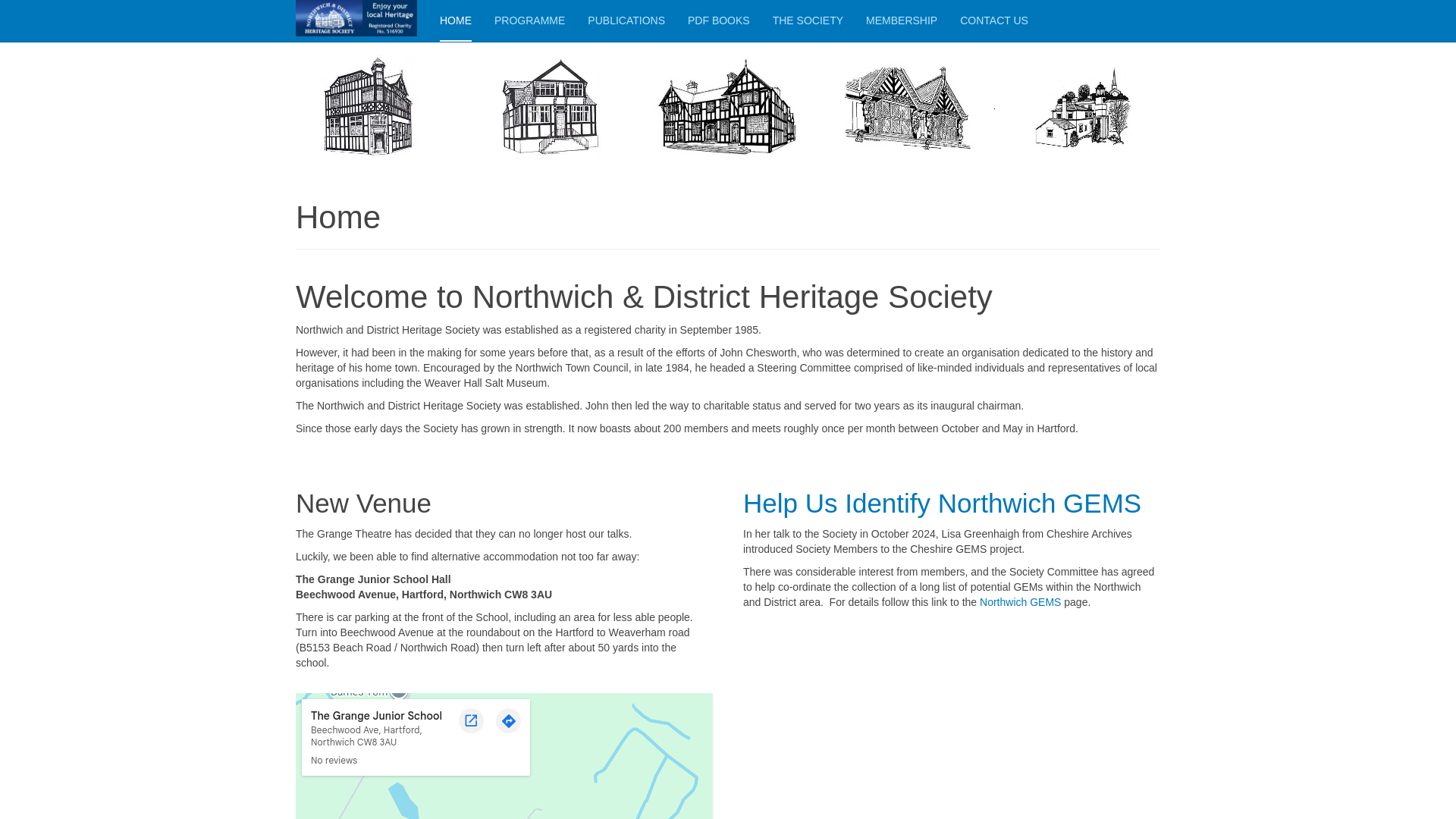Open the HOME menu item
1456x819 pixels.
pyautogui.click(x=456, y=20)
